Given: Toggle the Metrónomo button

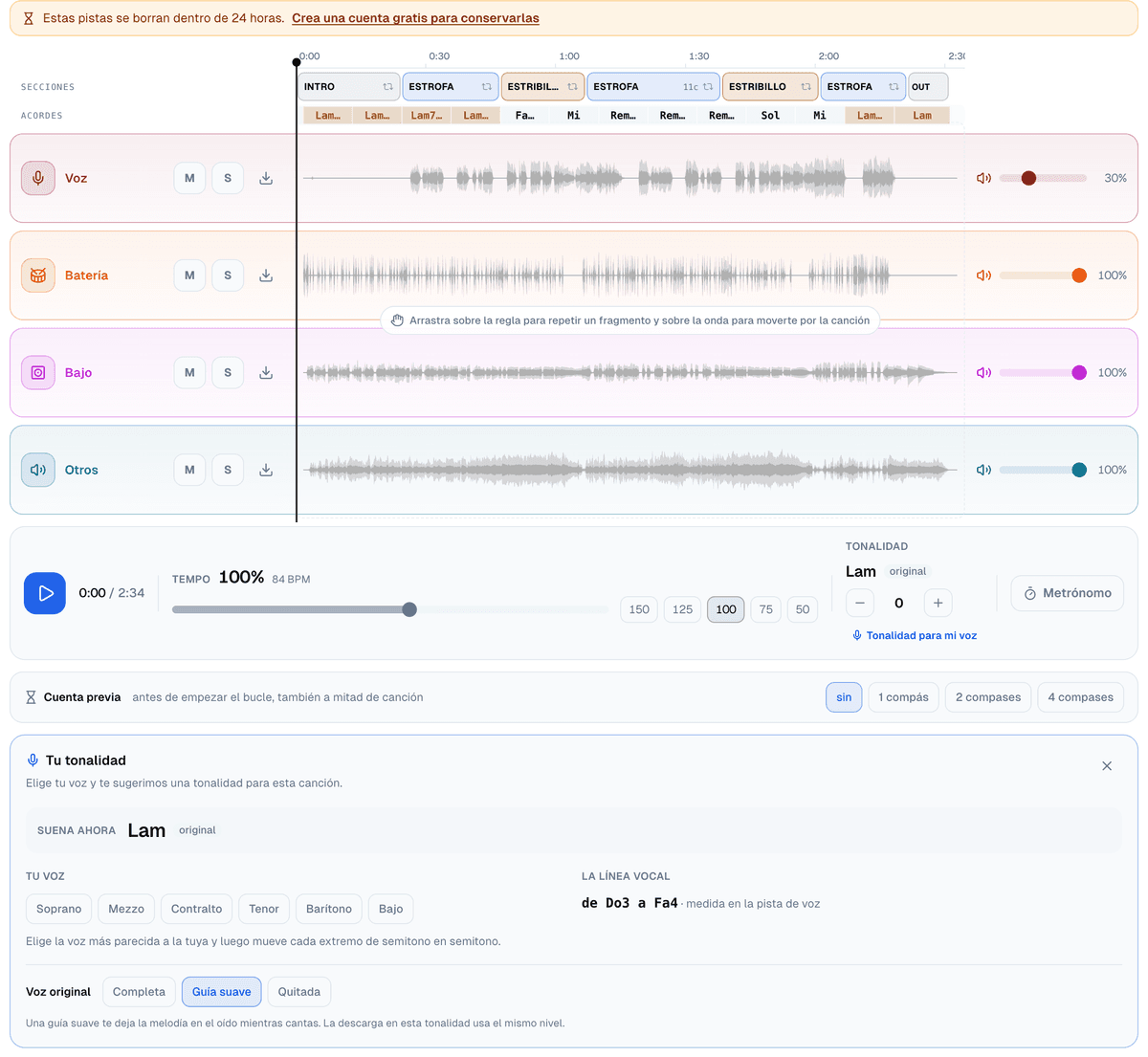Looking at the screenshot, I should point(1068,593).
